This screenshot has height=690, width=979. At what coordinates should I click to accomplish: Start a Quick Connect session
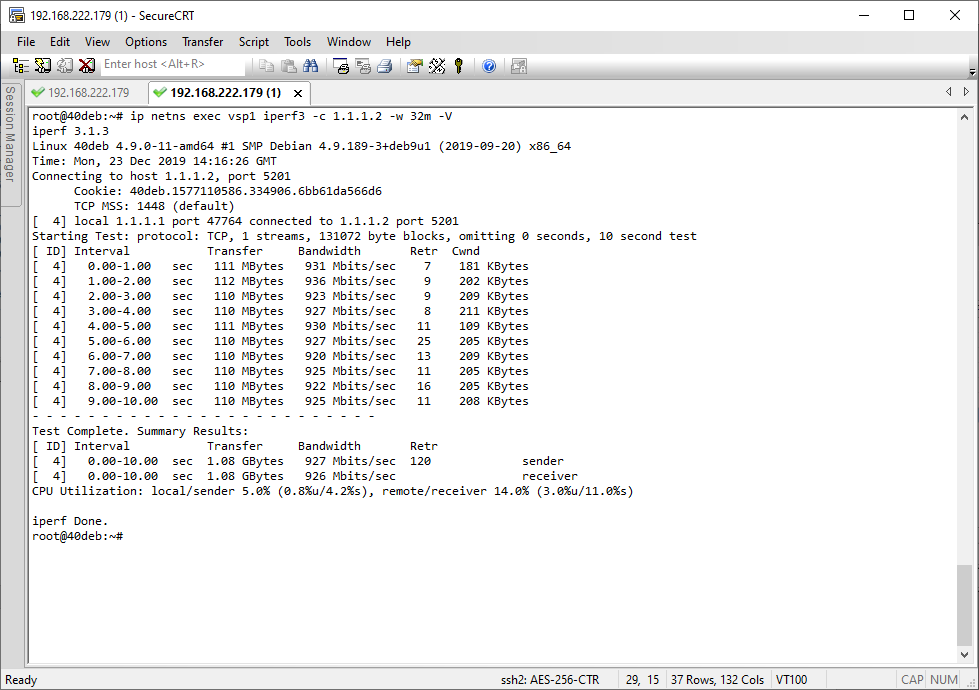tap(43, 65)
